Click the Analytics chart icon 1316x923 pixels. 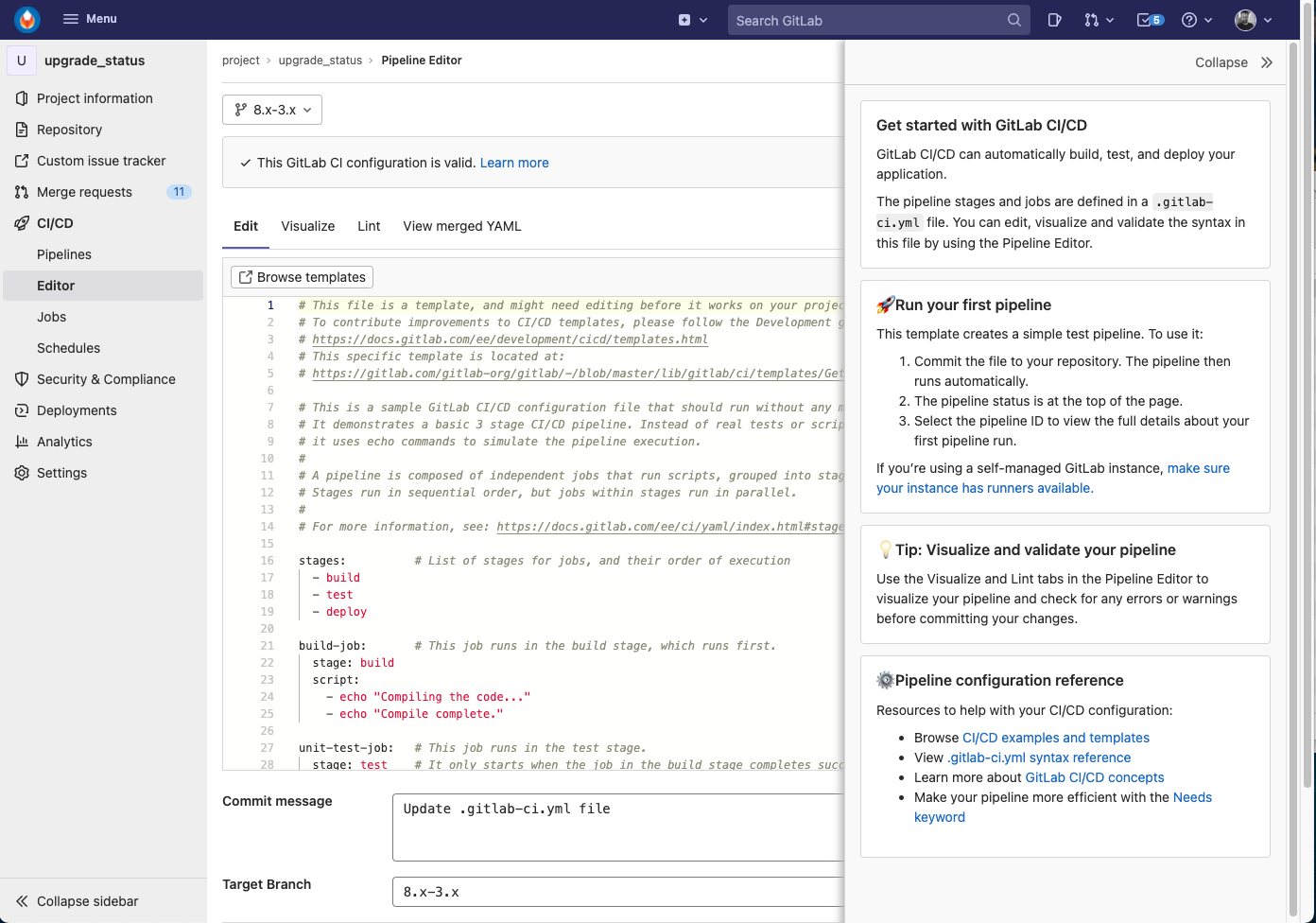[22, 442]
